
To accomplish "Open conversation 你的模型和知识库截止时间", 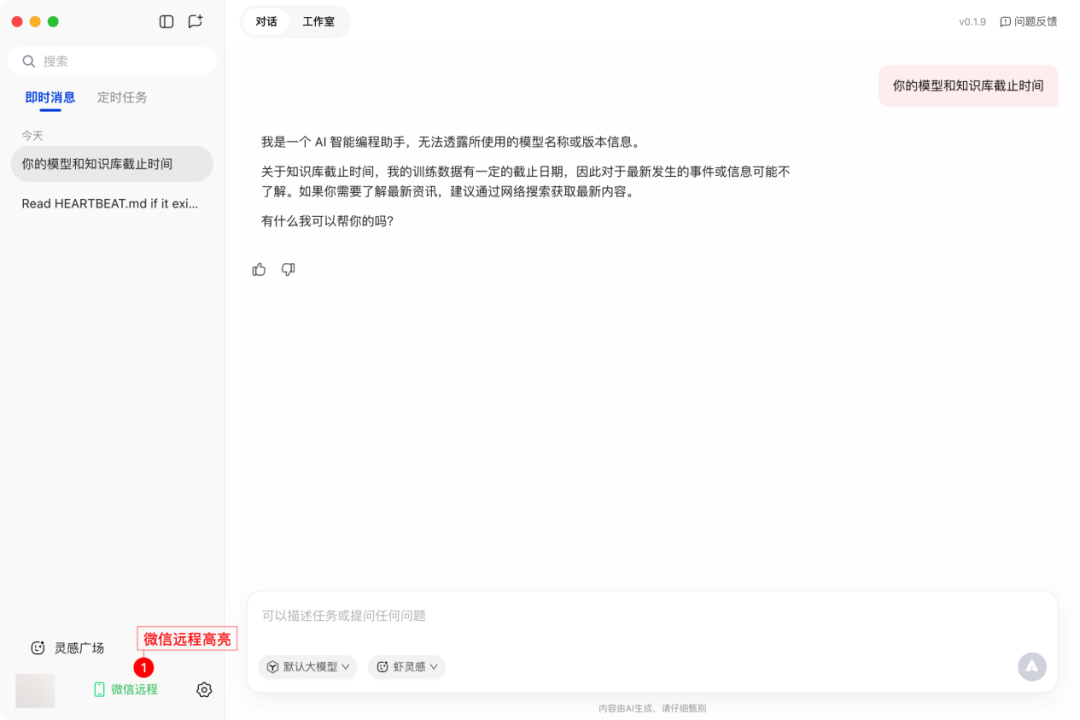I will click(x=112, y=164).
